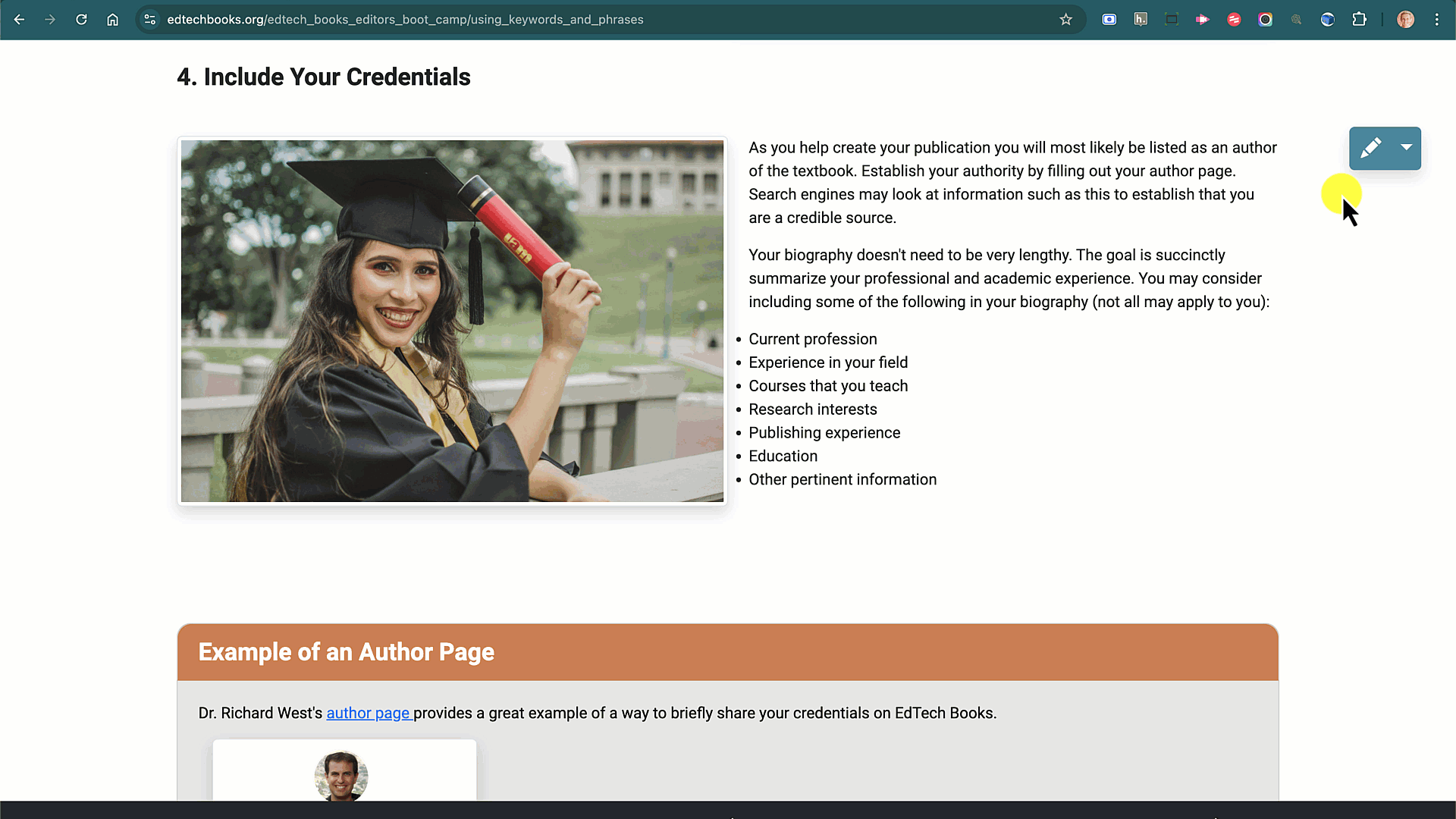Open the colorful color picker extension
The height and width of the screenshot is (819, 1456).
click(1265, 20)
